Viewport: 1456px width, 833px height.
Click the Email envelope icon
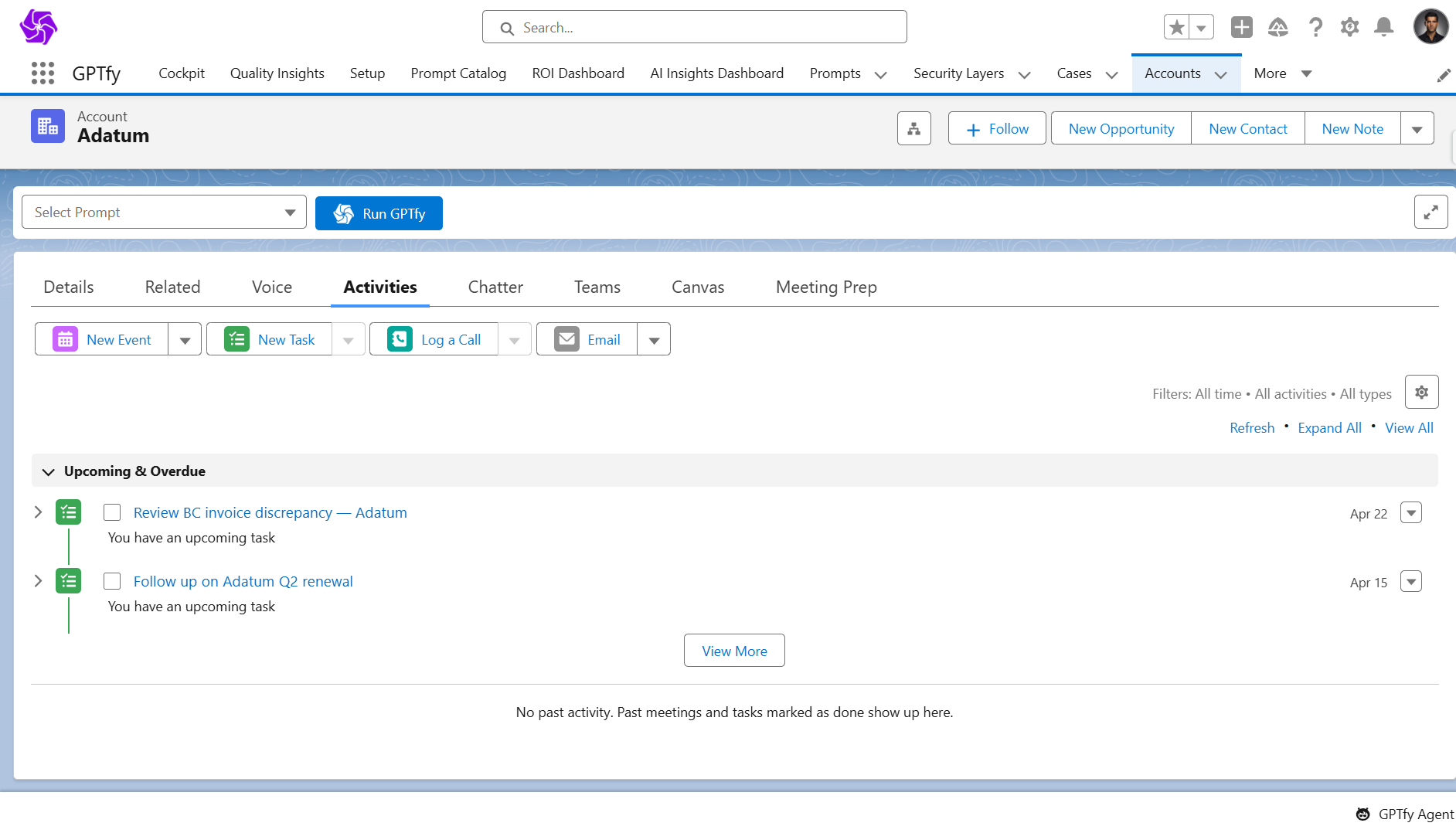click(566, 339)
